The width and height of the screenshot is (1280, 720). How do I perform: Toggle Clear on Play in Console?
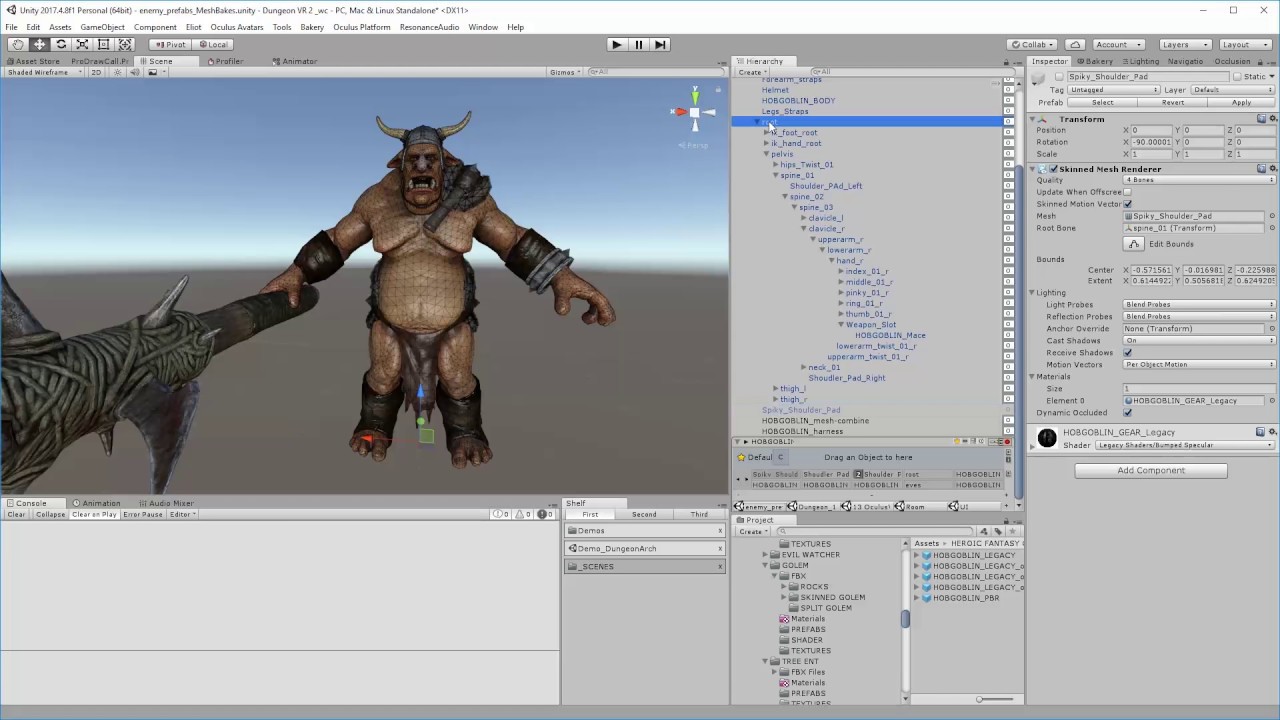click(94, 514)
